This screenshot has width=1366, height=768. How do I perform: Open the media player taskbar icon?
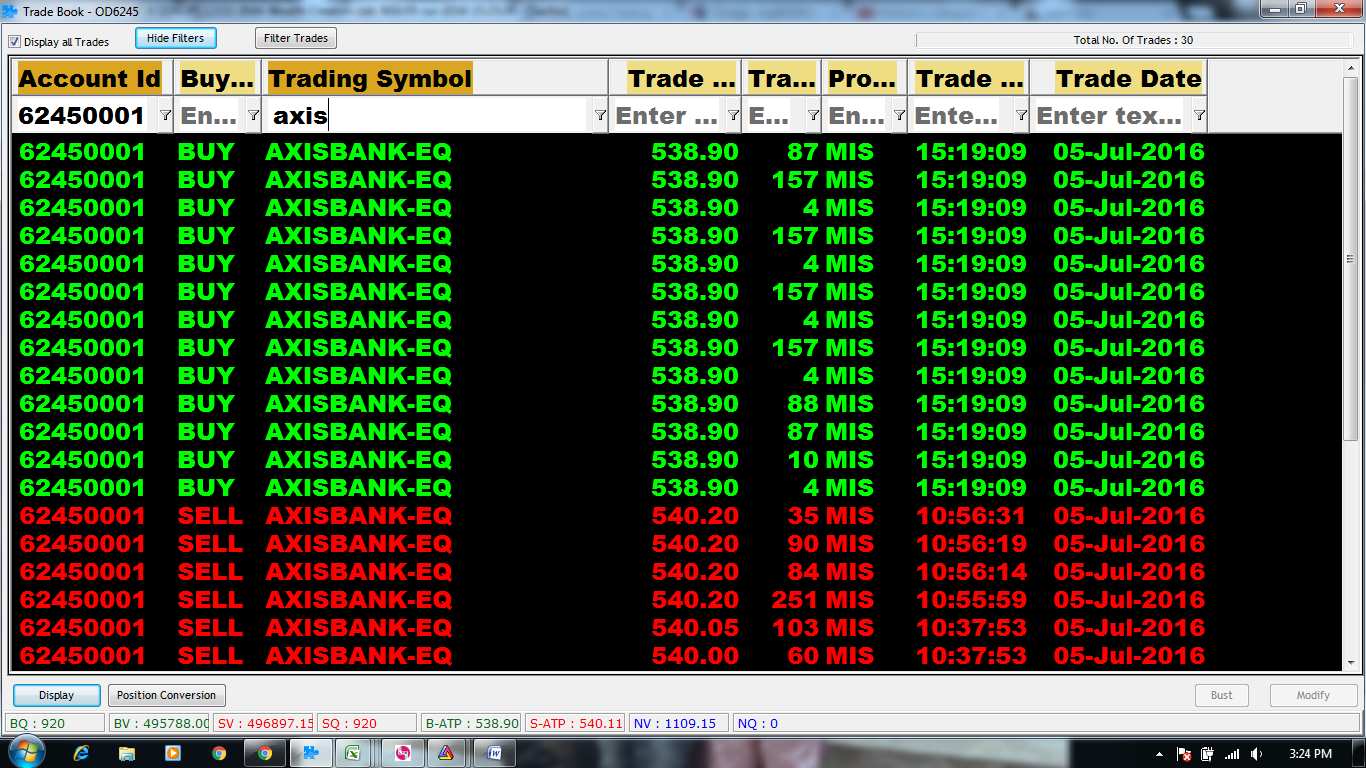(x=173, y=753)
